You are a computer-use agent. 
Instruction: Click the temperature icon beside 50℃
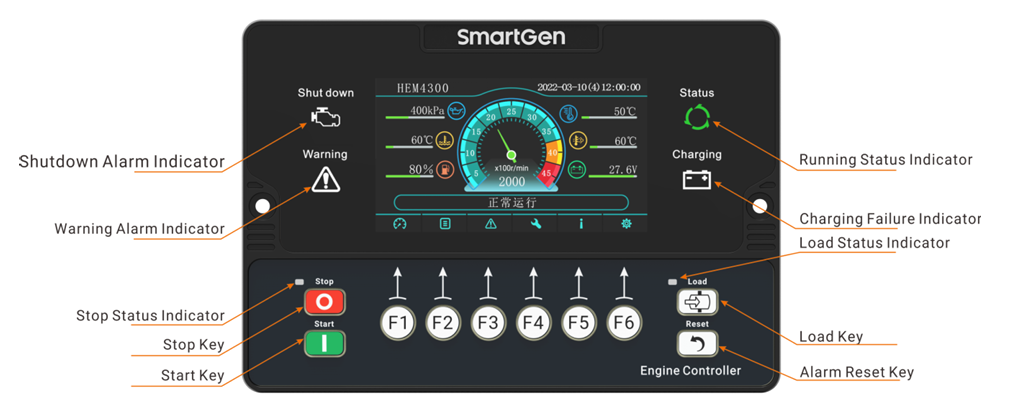[x=568, y=114]
